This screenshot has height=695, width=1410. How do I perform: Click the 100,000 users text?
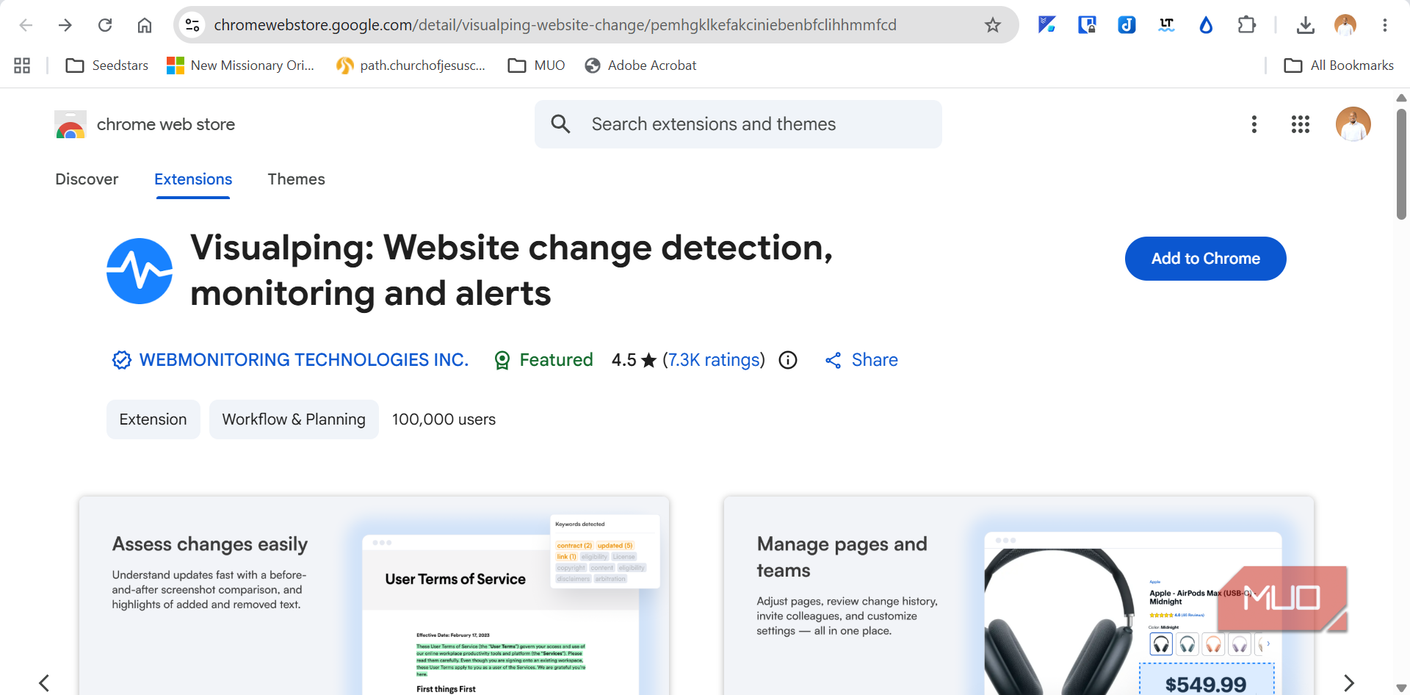point(444,419)
